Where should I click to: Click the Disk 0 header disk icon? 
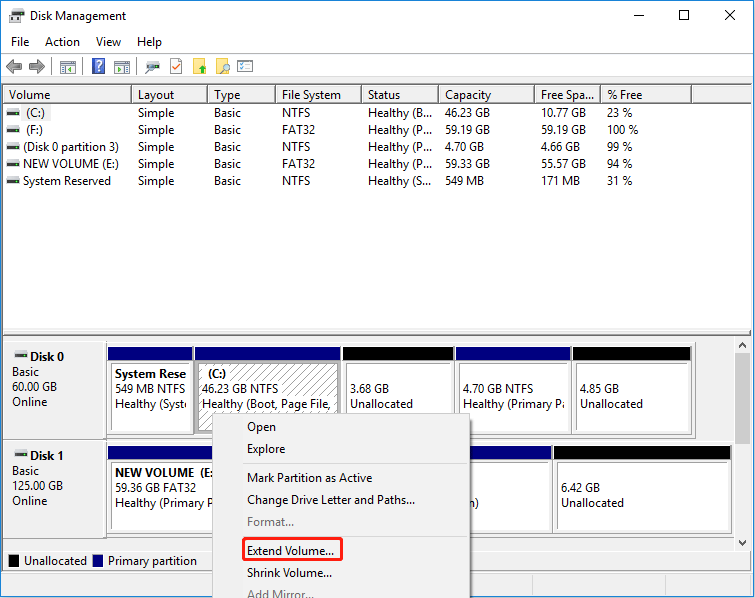pos(21,355)
